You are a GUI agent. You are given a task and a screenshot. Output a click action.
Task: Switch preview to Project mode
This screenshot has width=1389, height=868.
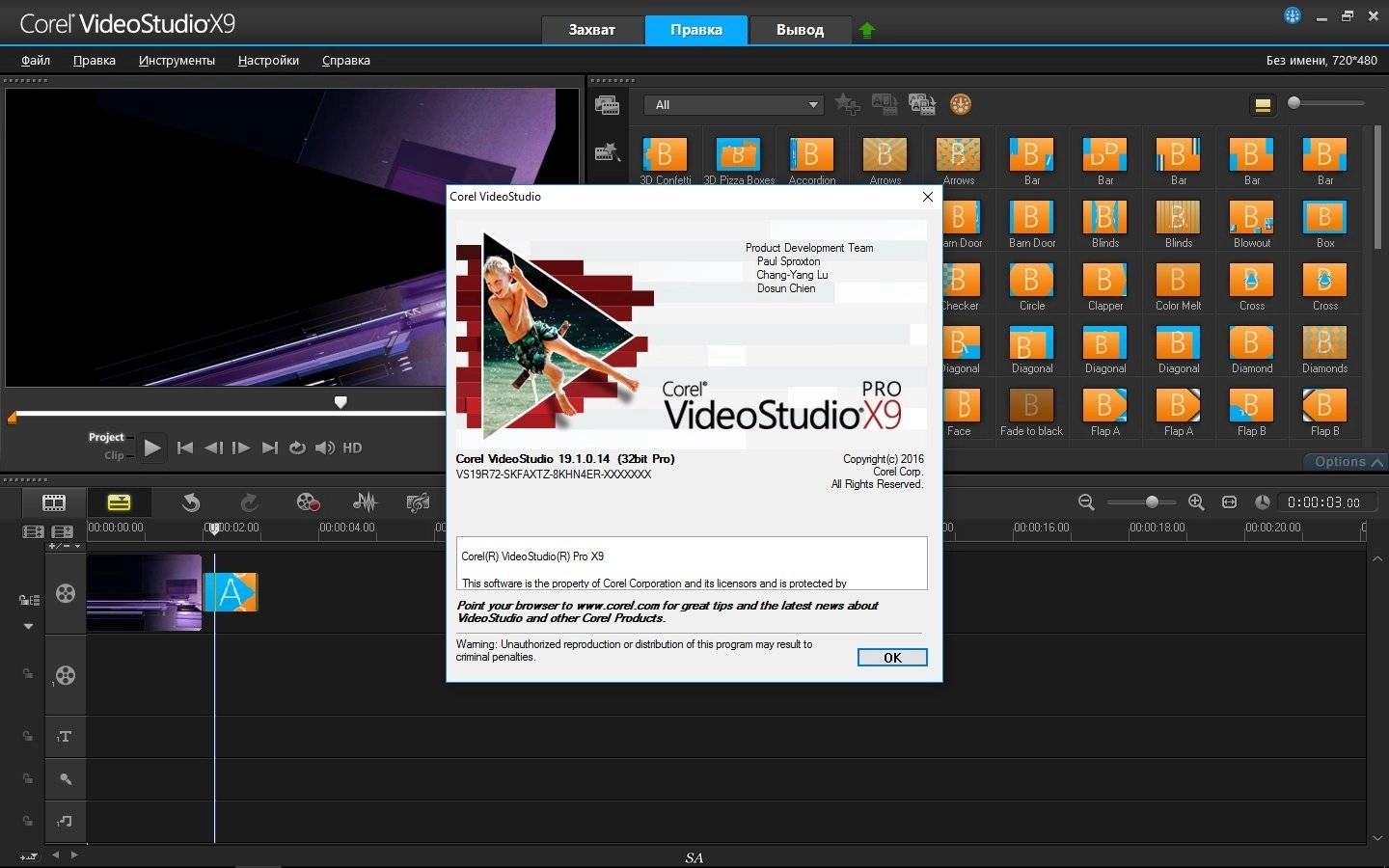pos(106,437)
